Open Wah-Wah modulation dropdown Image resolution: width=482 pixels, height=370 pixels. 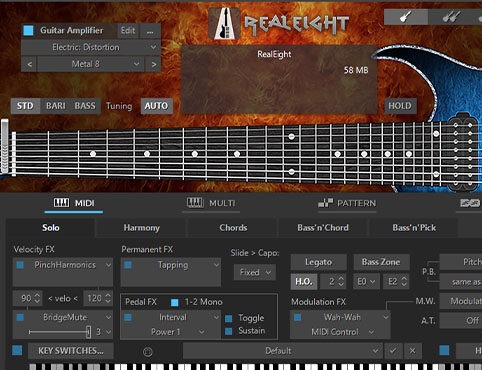(x=340, y=317)
